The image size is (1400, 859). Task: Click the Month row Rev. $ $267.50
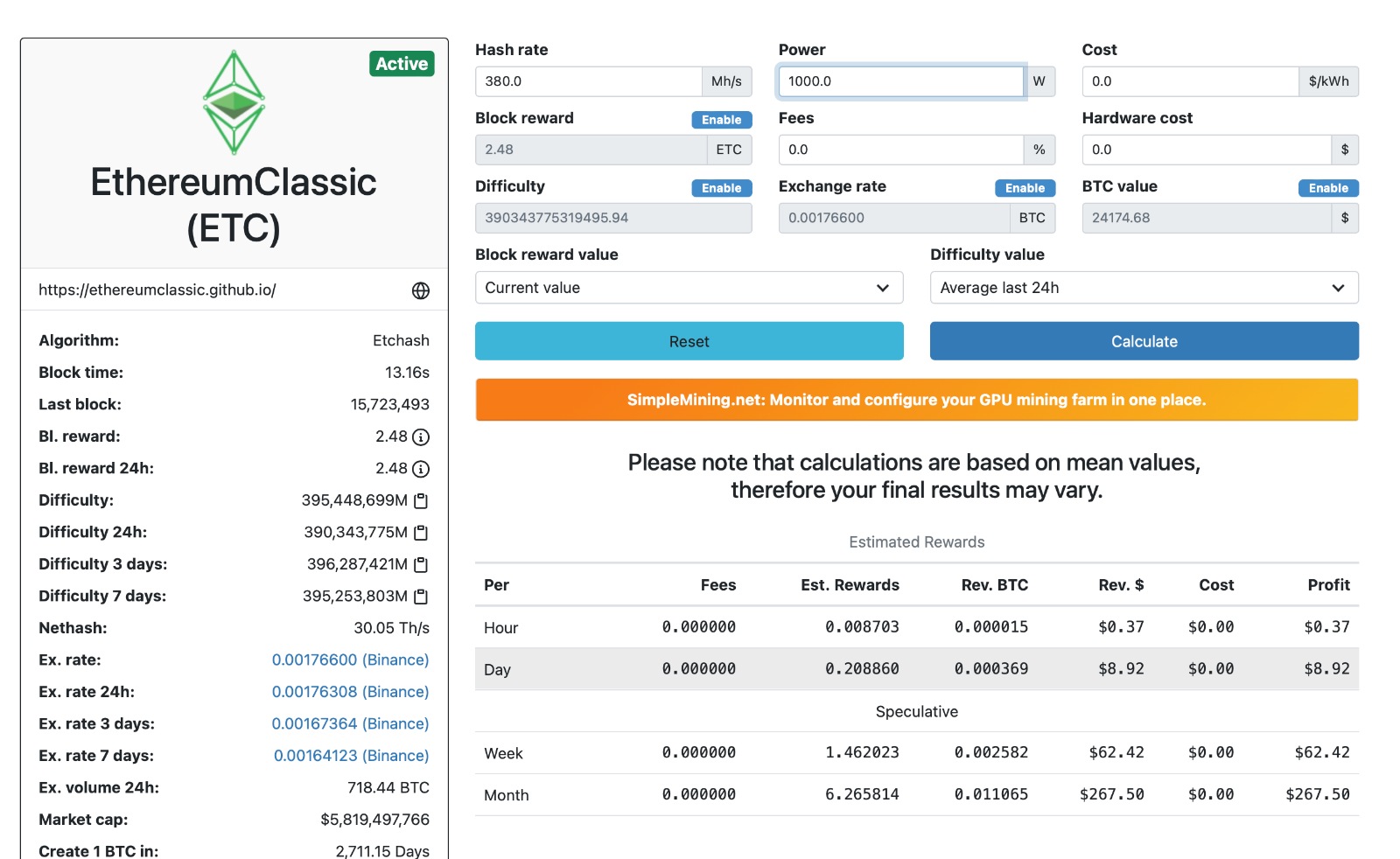click(1111, 794)
